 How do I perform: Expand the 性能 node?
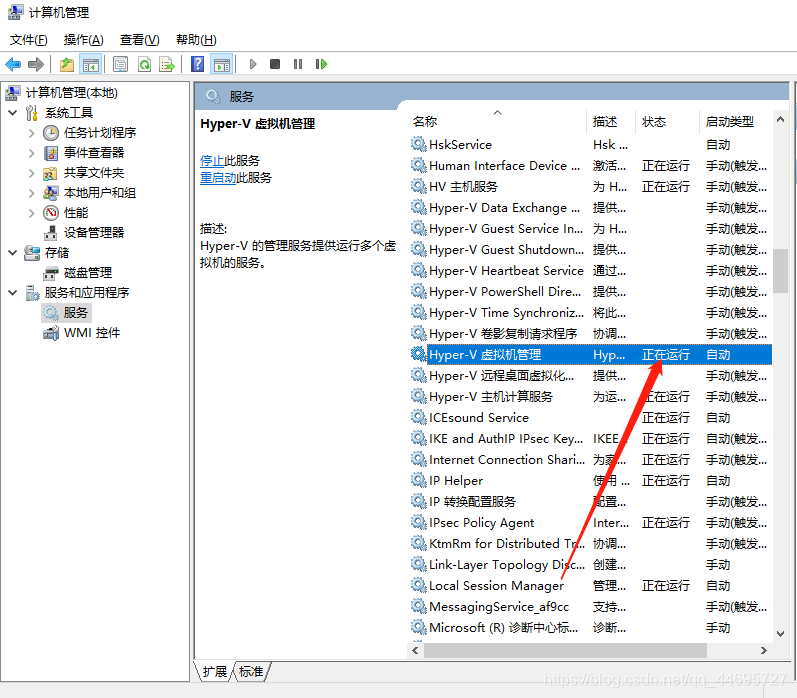tap(32, 213)
